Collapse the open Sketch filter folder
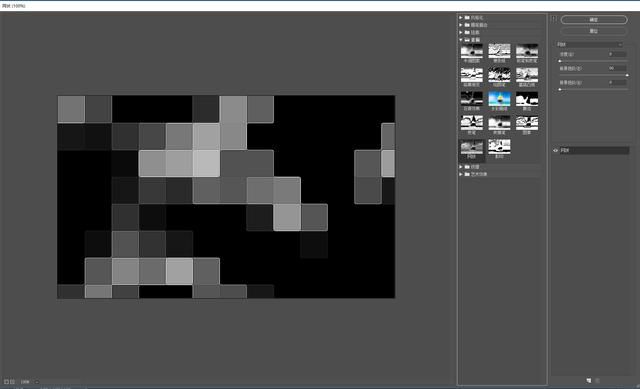The width and height of the screenshot is (640, 389). pyautogui.click(x=460, y=40)
